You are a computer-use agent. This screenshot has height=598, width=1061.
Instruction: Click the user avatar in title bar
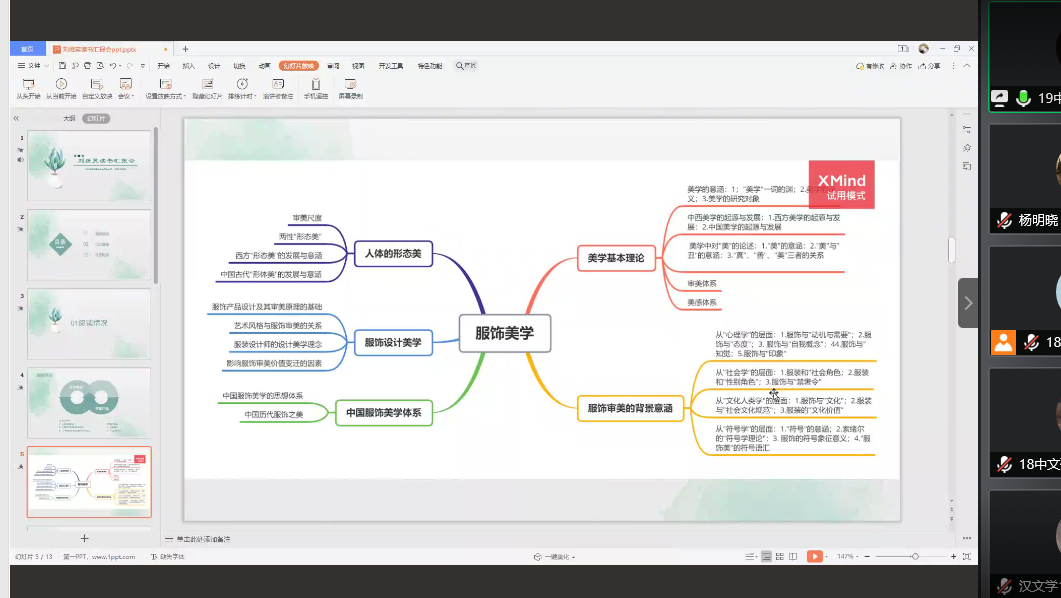coord(924,49)
